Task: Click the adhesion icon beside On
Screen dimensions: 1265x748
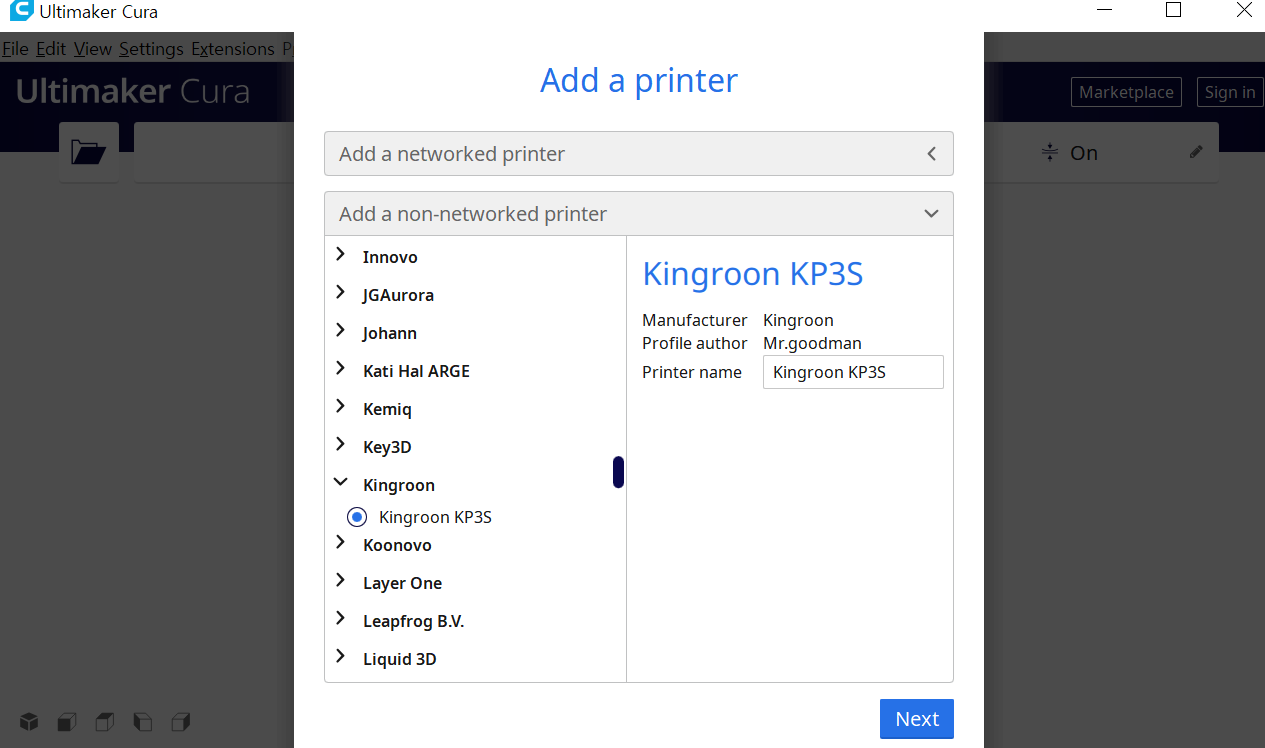Action: coord(1049,152)
